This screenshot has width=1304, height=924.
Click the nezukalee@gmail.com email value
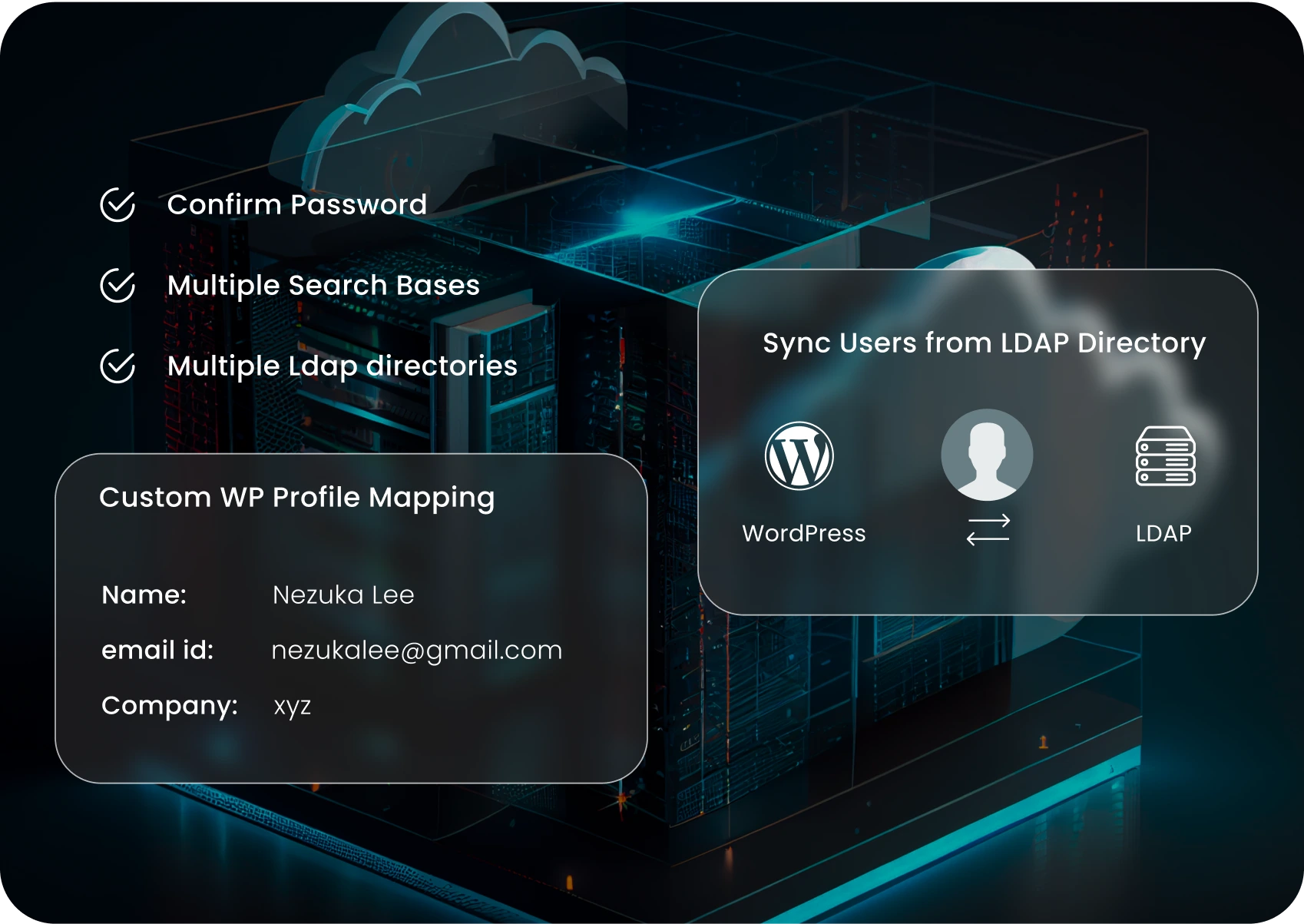(417, 651)
